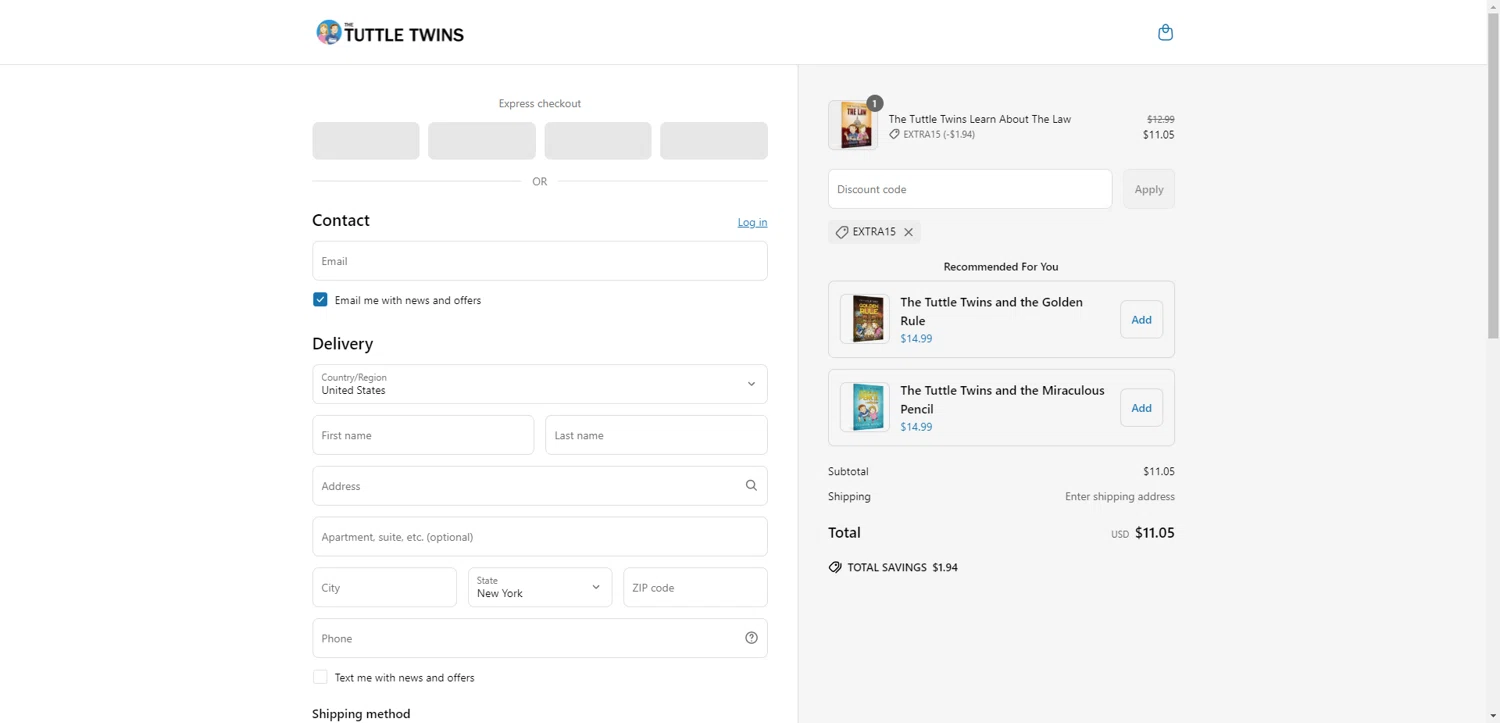Click the 'Recommended For You' heading

[x=1001, y=267]
